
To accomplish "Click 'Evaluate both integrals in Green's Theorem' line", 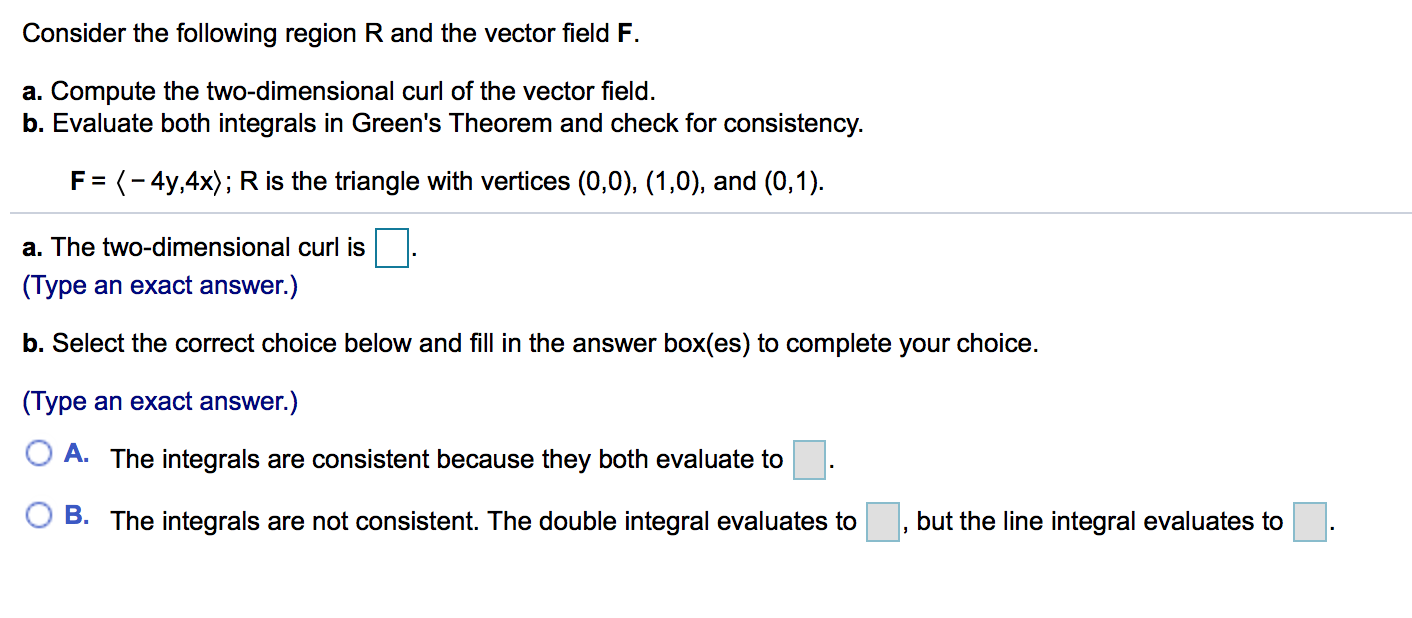I will [442, 124].
